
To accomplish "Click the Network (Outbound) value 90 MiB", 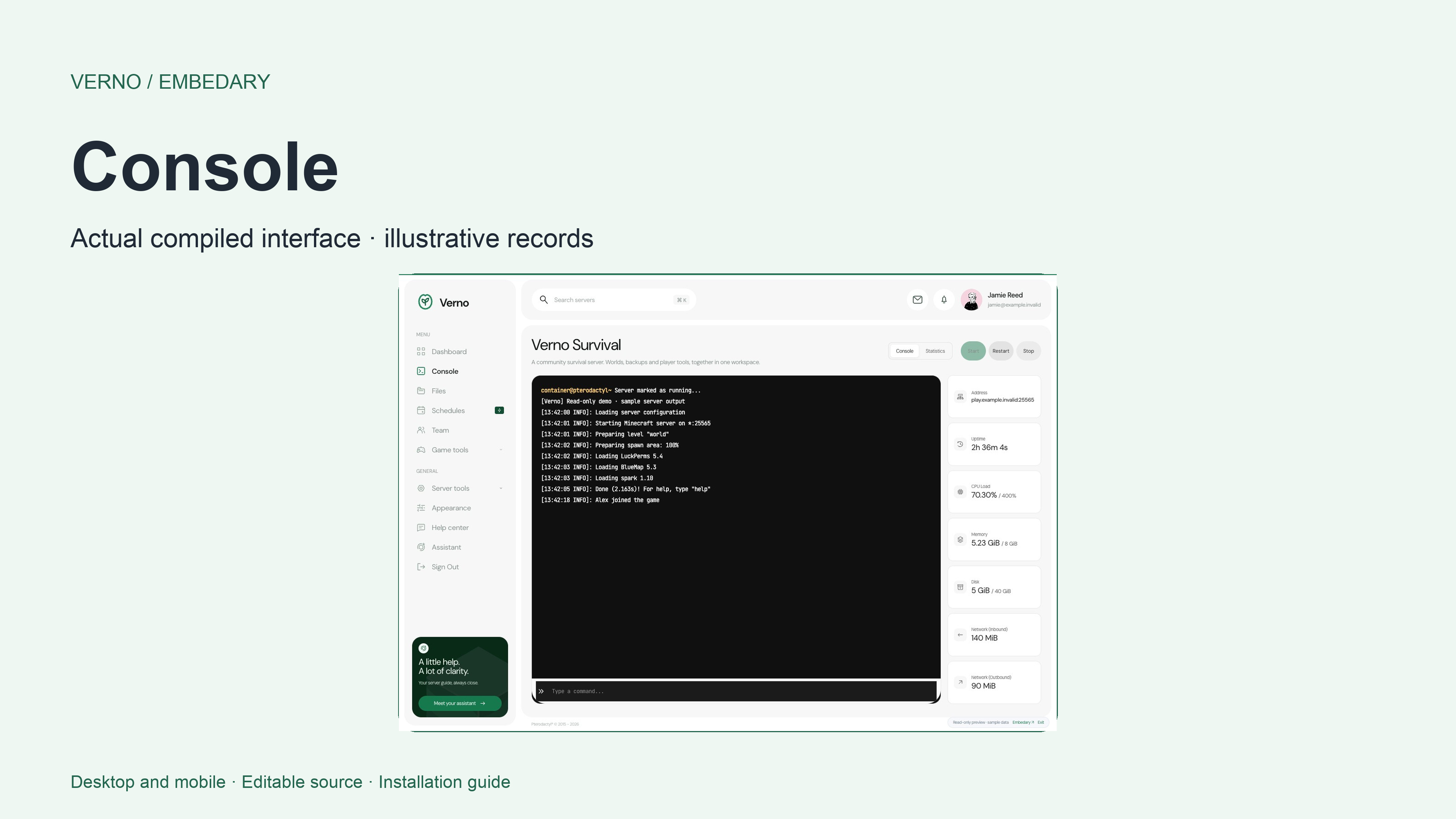I will click(983, 686).
